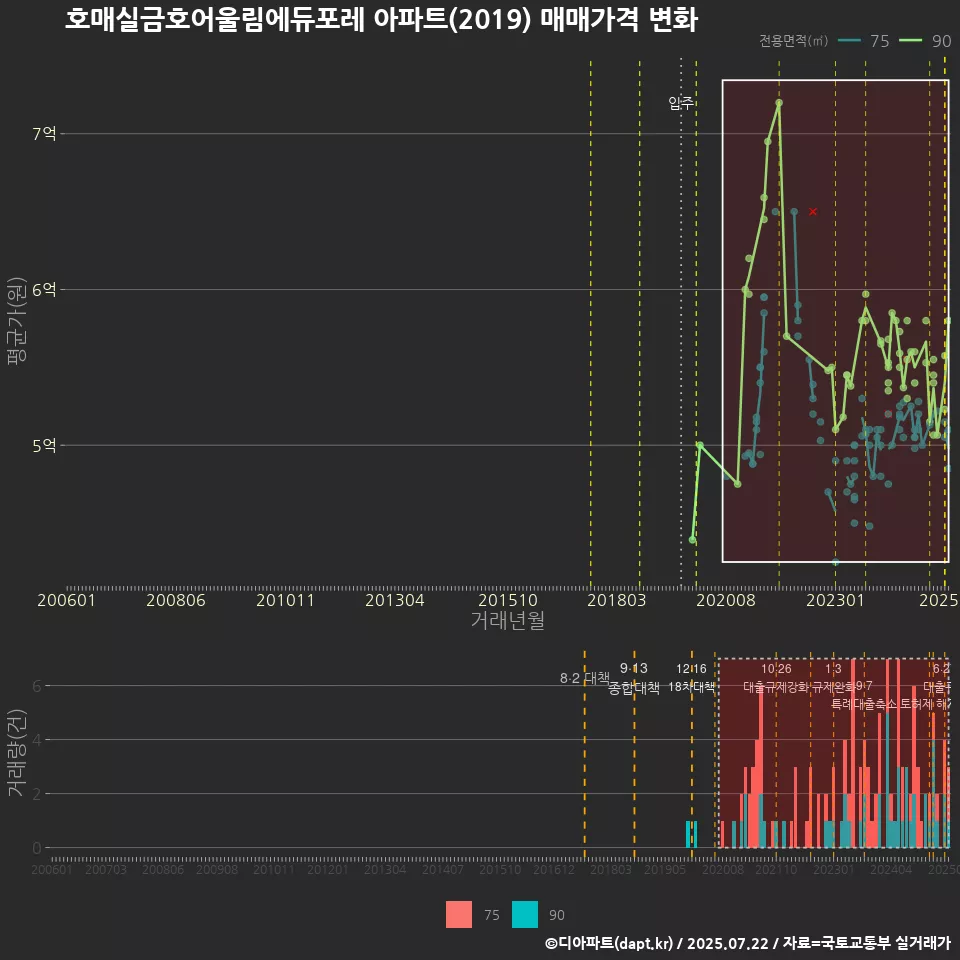Click the 12·16 18차대책 policy annotation
Viewport: 960px width, 960px height.
tap(691, 678)
